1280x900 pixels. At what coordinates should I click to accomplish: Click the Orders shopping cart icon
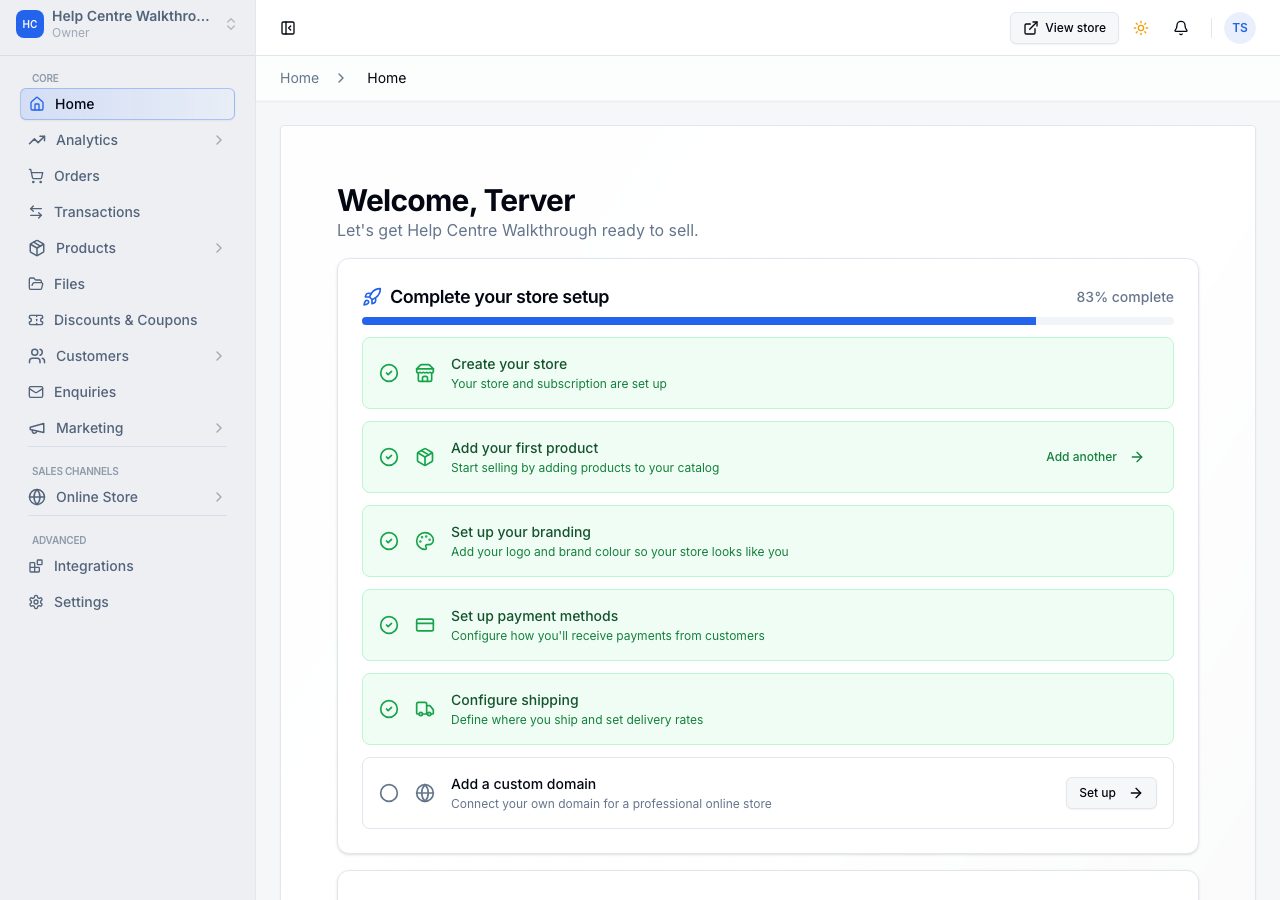[x=36, y=176]
